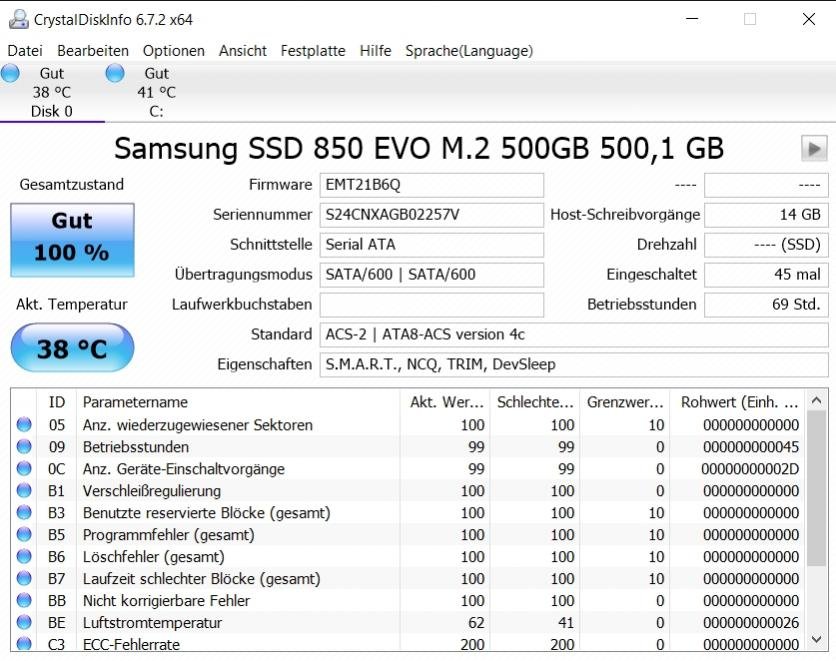Screen dimensions: 836x661
Task: Click status orb for Nicht korrigierbare Fehler row
Action: pos(24,600)
